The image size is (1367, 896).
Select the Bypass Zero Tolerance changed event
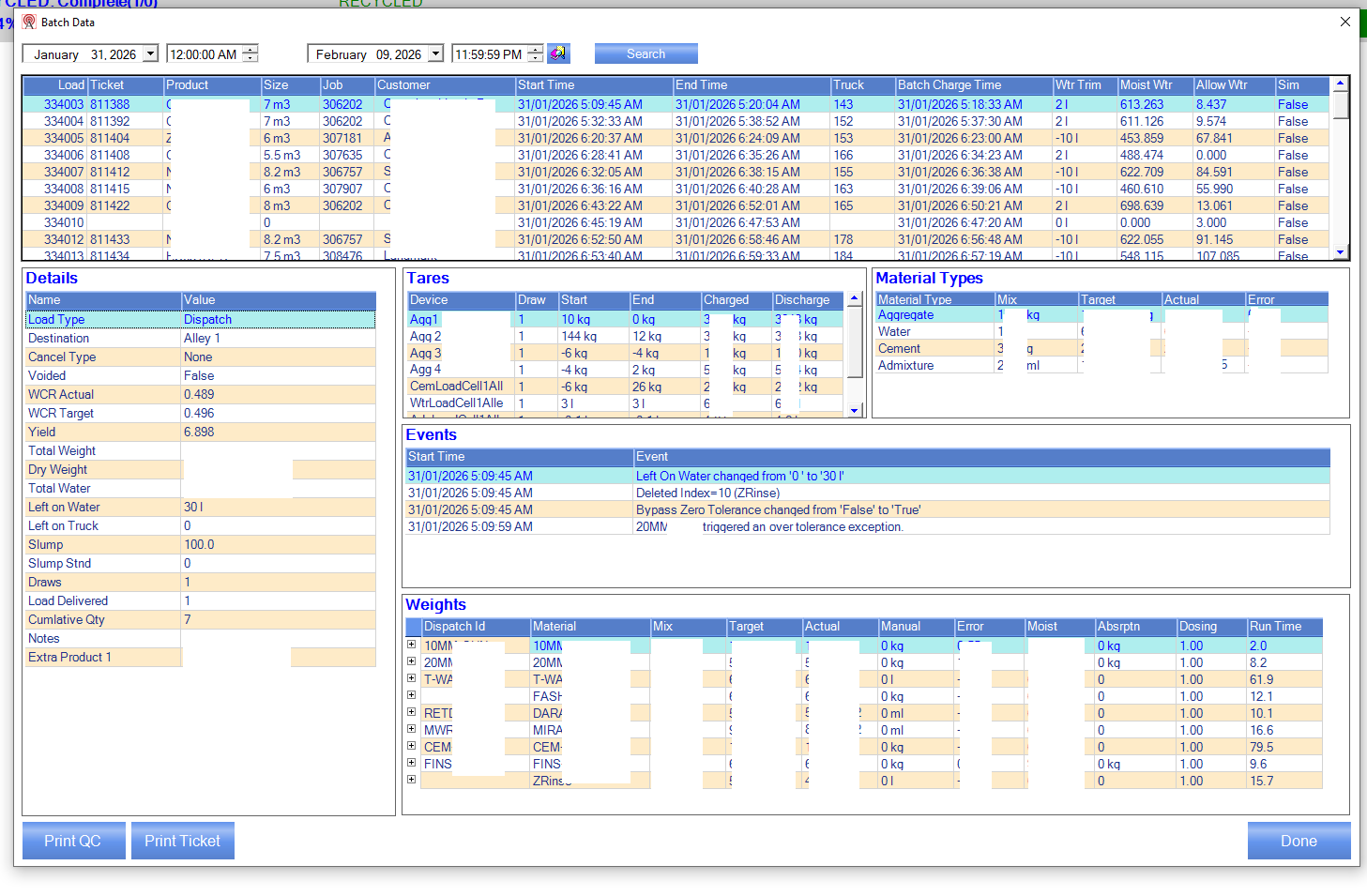point(868,509)
